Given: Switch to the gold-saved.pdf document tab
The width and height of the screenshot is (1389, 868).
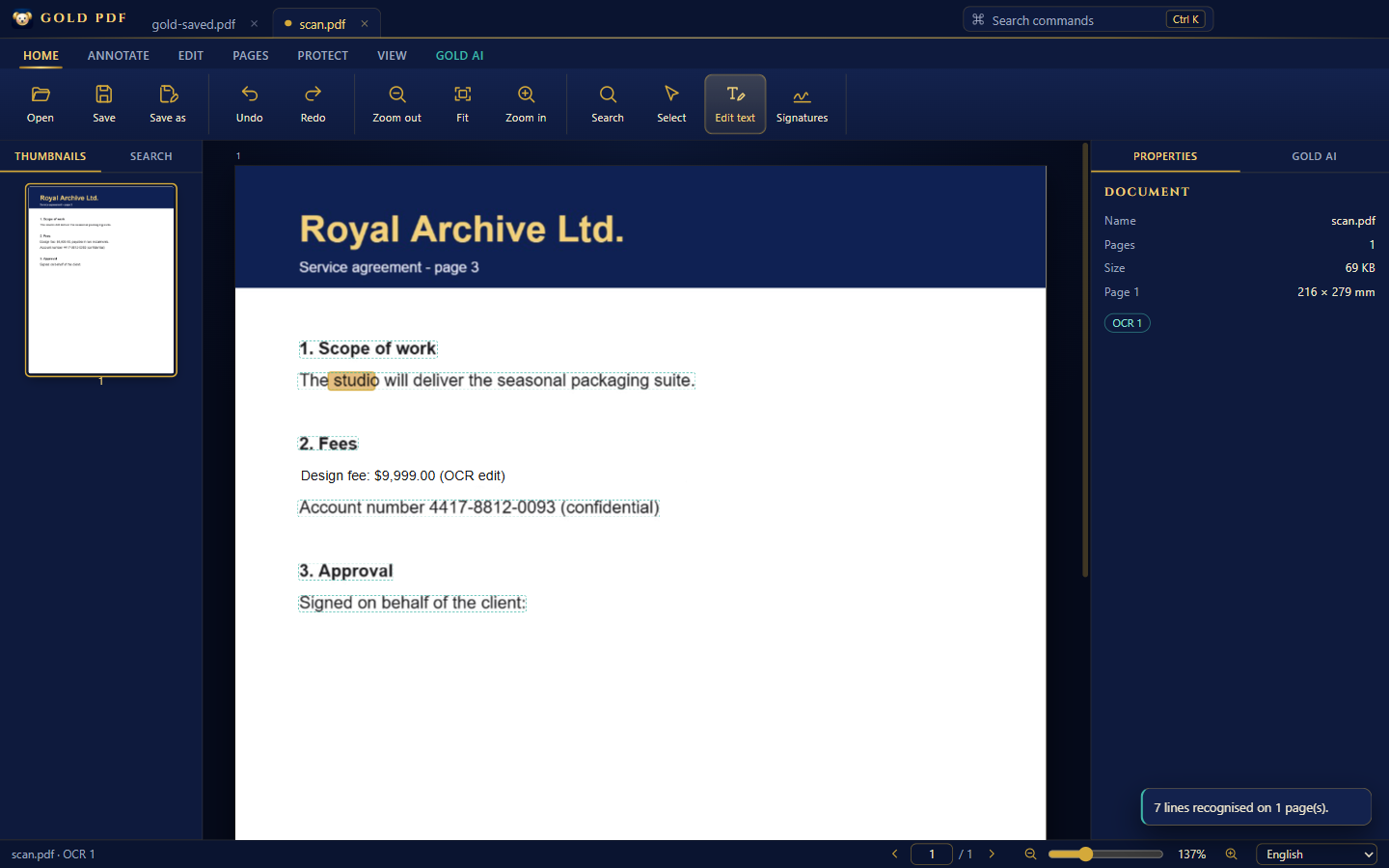Looking at the screenshot, I should [194, 24].
